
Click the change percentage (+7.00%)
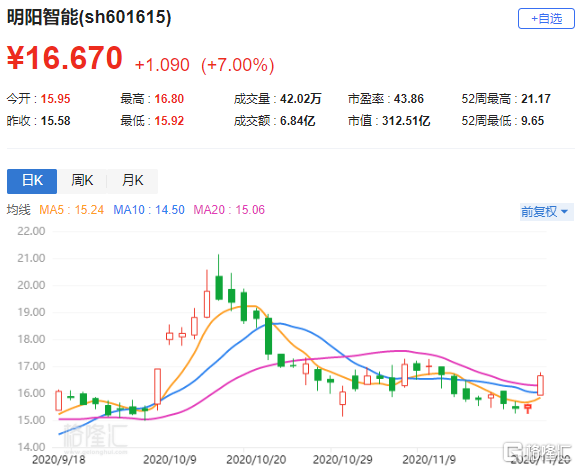click(x=238, y=65)
